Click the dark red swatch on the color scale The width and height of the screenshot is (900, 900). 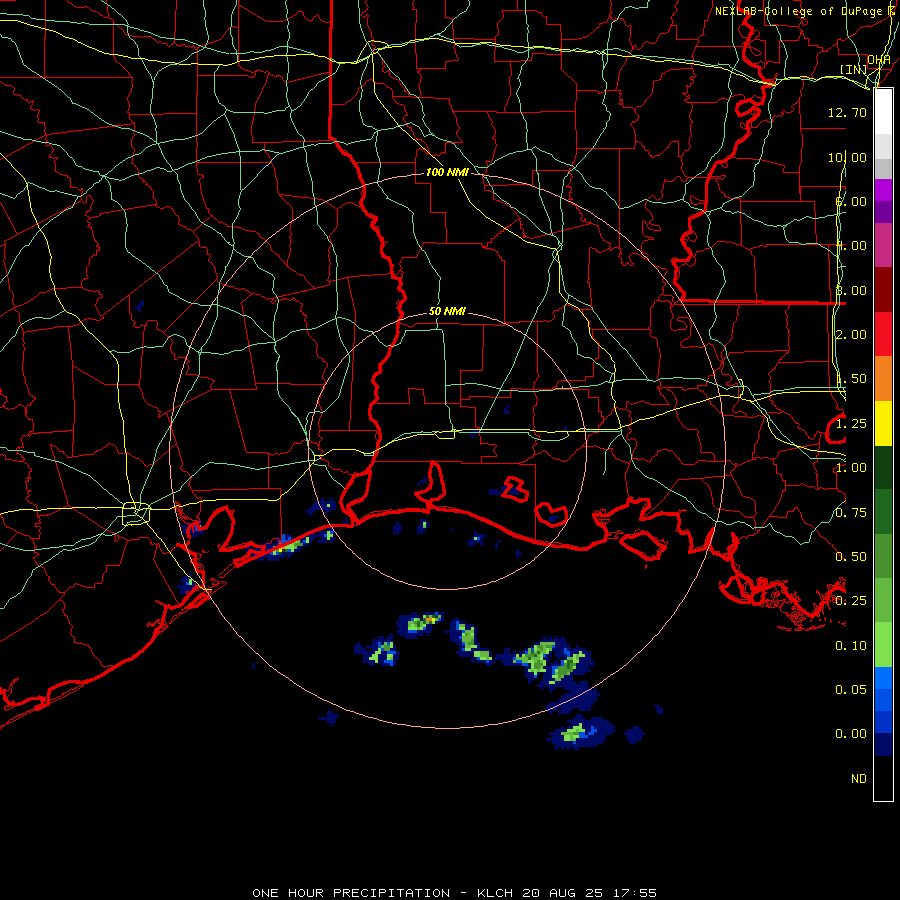tap(883, 290)
